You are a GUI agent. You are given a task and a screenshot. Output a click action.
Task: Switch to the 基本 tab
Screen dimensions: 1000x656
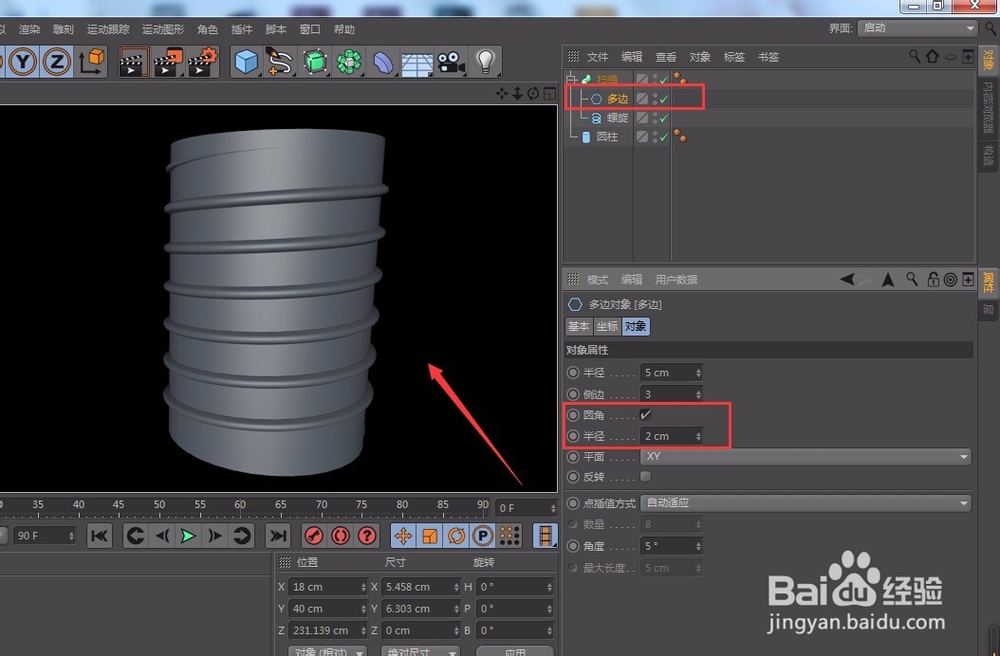coord(579,326)
